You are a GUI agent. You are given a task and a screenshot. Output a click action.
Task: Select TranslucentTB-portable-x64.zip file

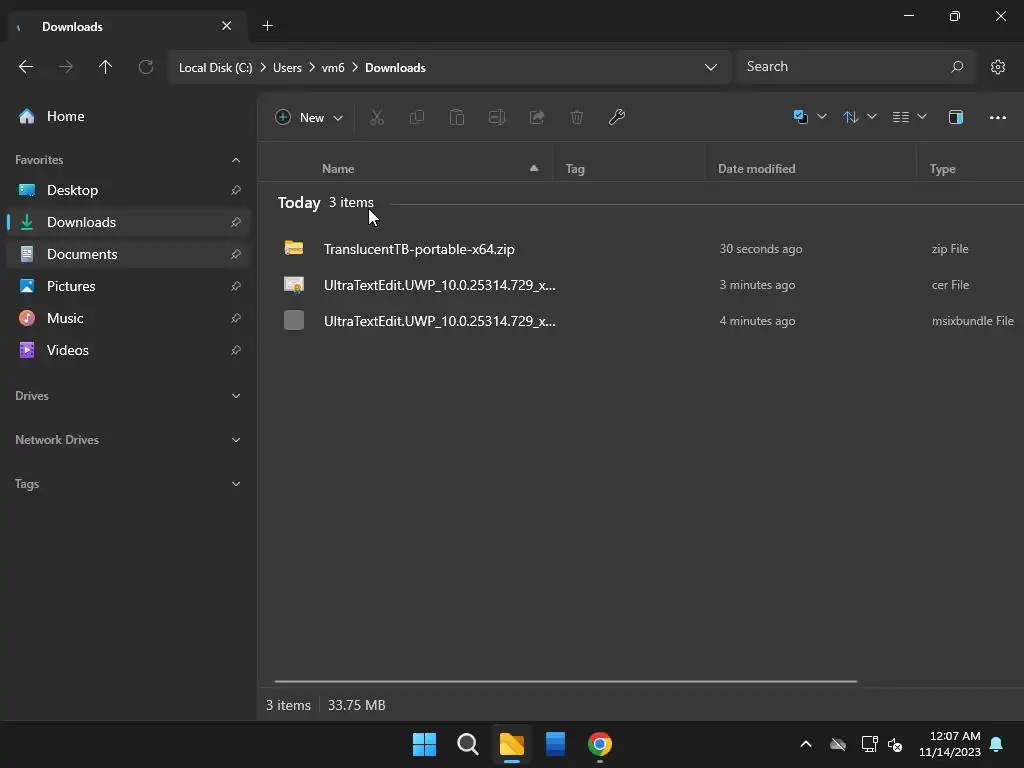643,249
